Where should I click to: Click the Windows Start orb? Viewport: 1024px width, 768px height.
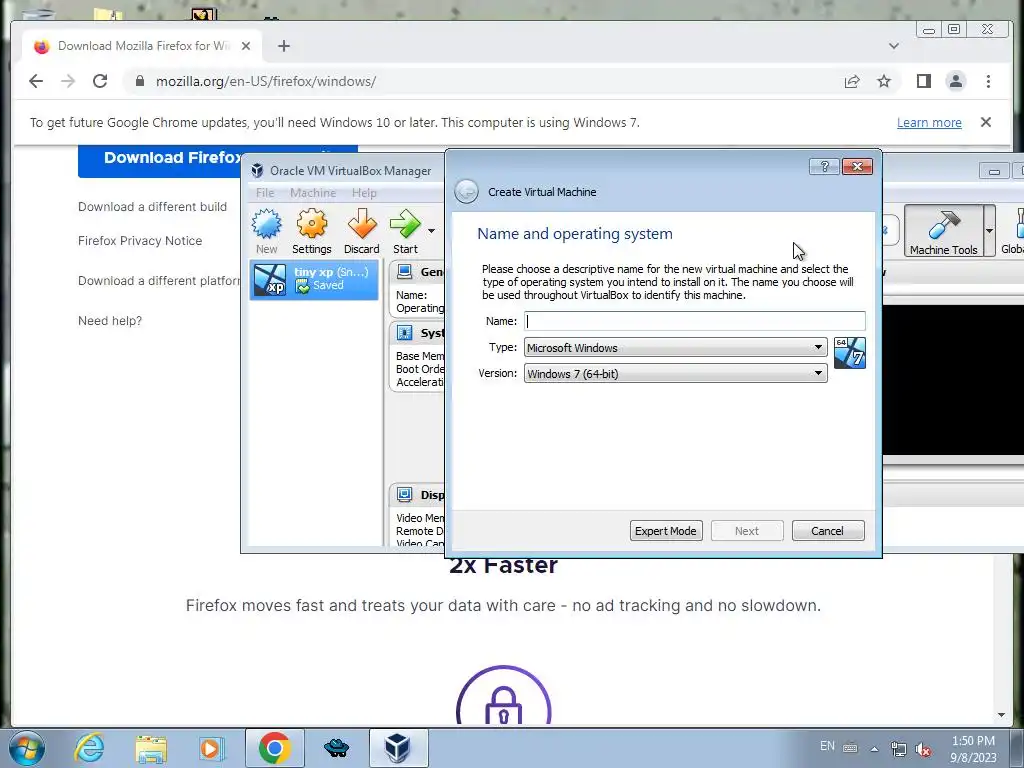pyautogui.click(x=27, y=748)
